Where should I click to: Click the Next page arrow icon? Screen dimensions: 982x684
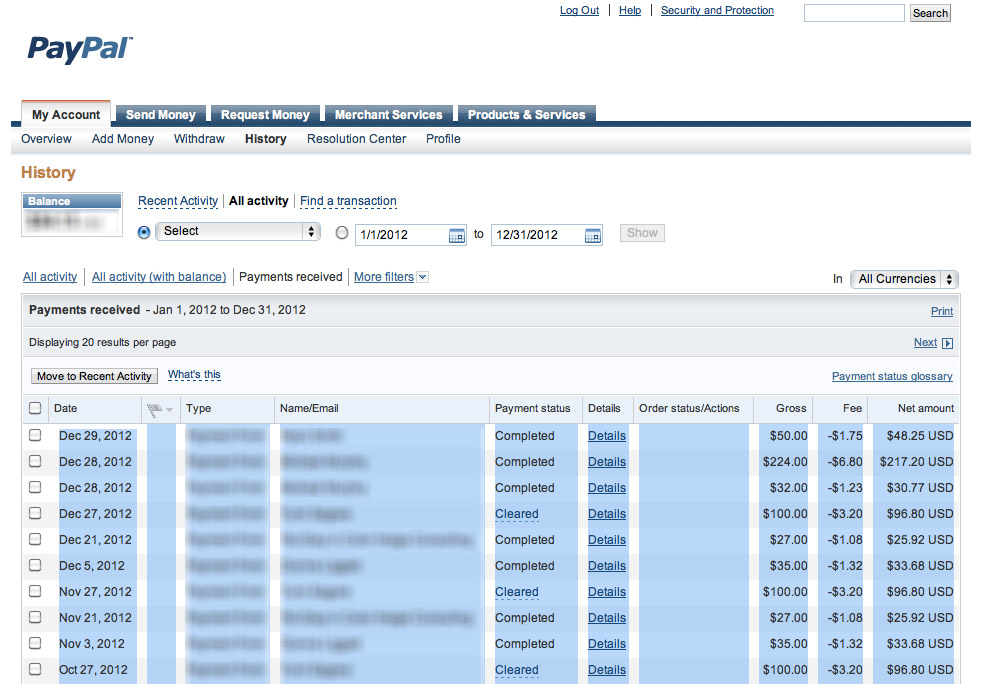(x=948, y=343)
